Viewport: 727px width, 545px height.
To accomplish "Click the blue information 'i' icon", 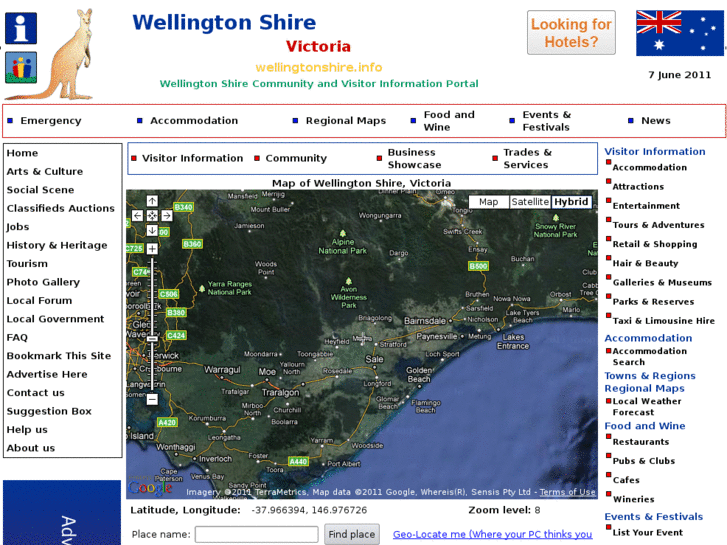I will [x=21, y=28].
